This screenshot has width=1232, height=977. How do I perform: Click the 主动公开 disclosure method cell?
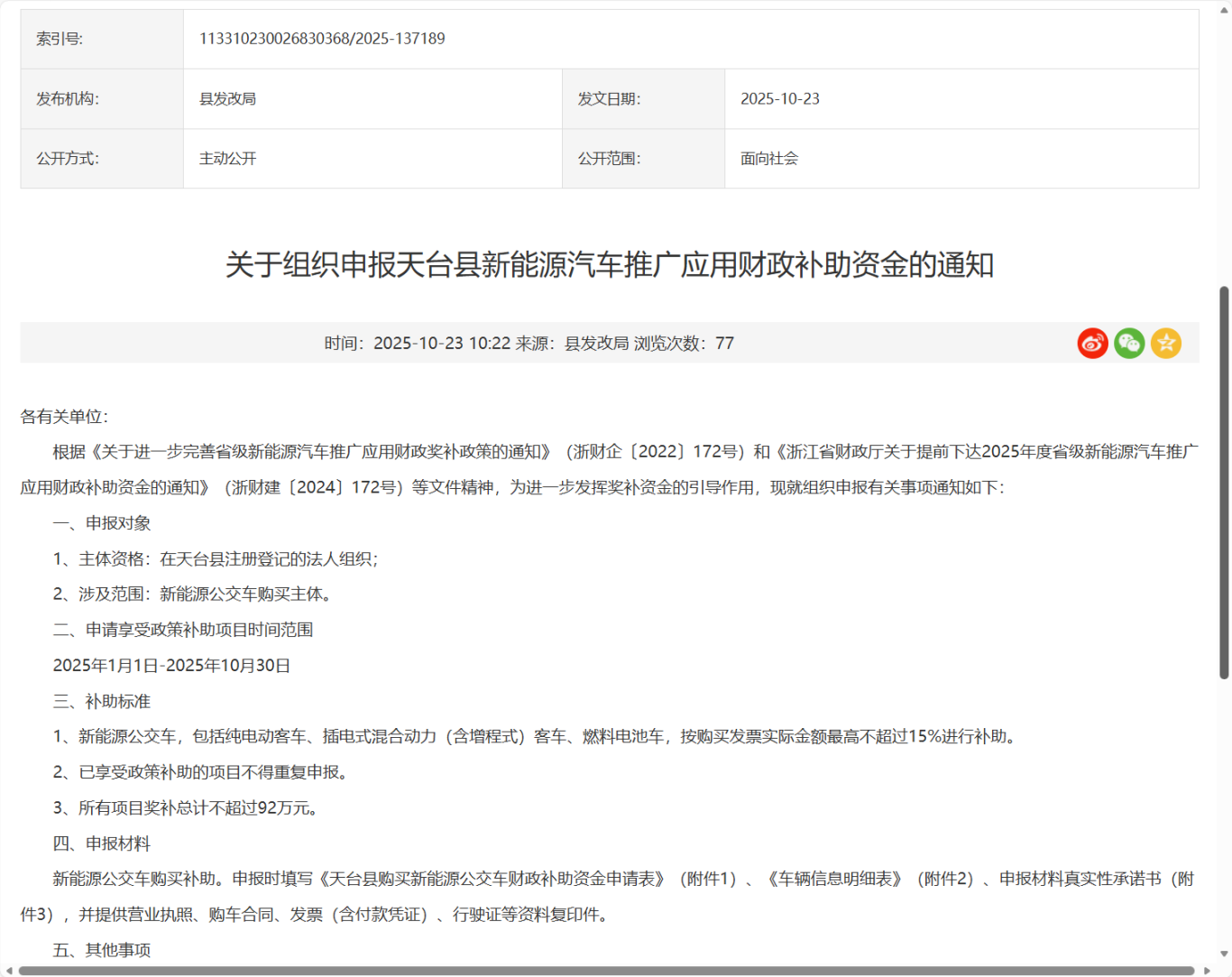point(227,158)
